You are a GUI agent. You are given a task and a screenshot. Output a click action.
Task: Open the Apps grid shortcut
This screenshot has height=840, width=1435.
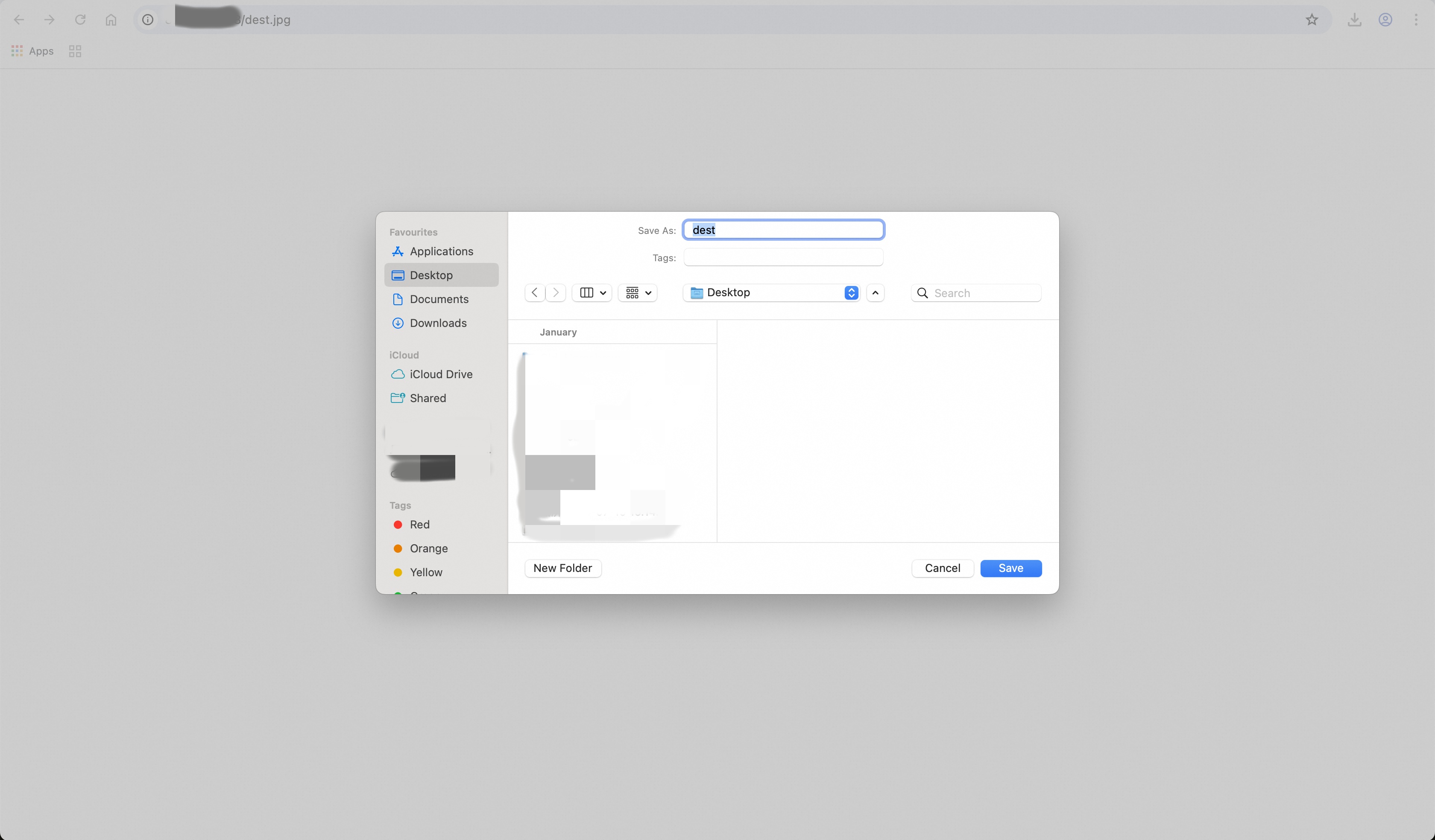(32, 51)
